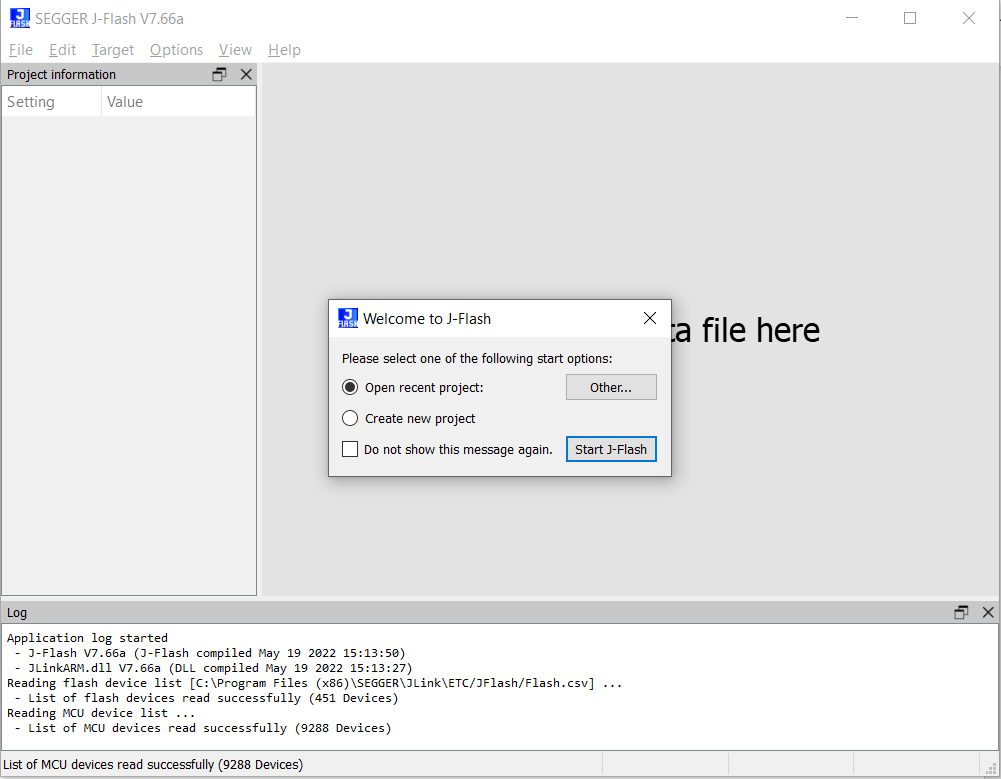
Task: Click the Other... button
Action: click(611, 387)
